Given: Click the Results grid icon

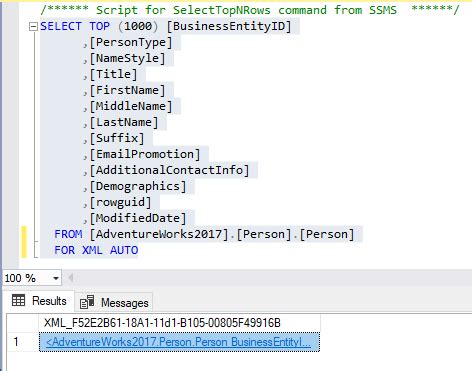Looking at the screenshot, I should click(x=18, y=301).
